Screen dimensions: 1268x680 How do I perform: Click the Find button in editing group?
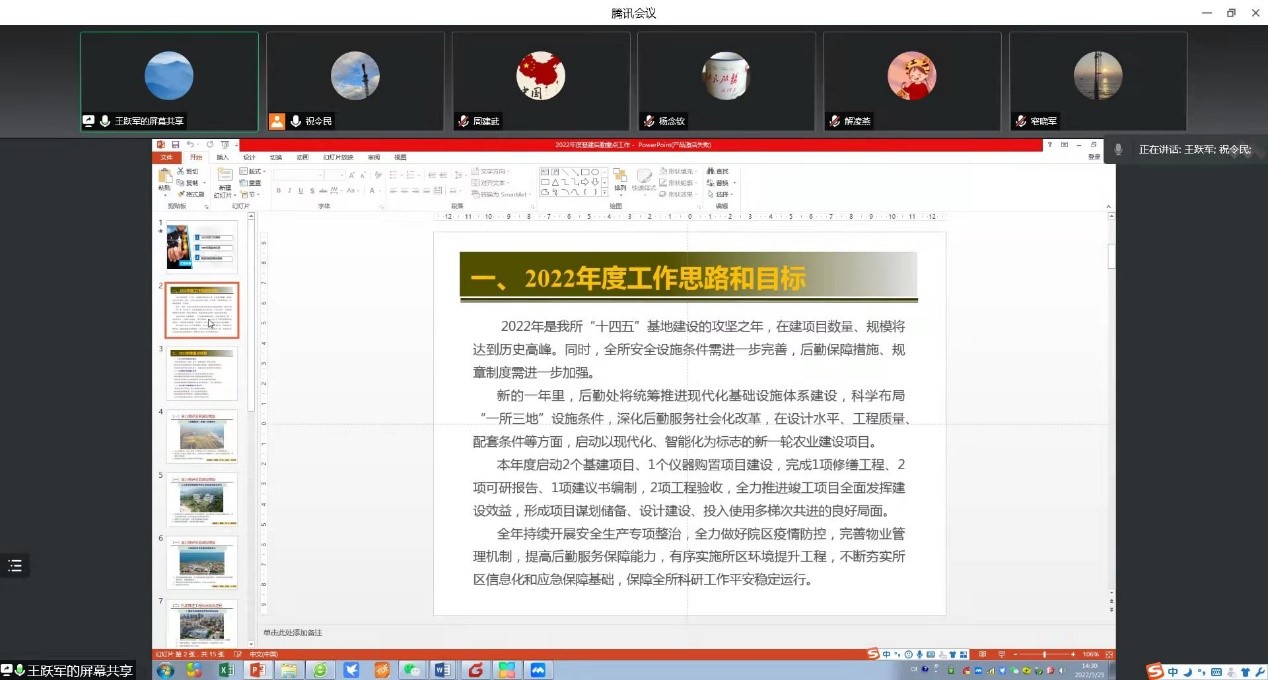point(720,171)
